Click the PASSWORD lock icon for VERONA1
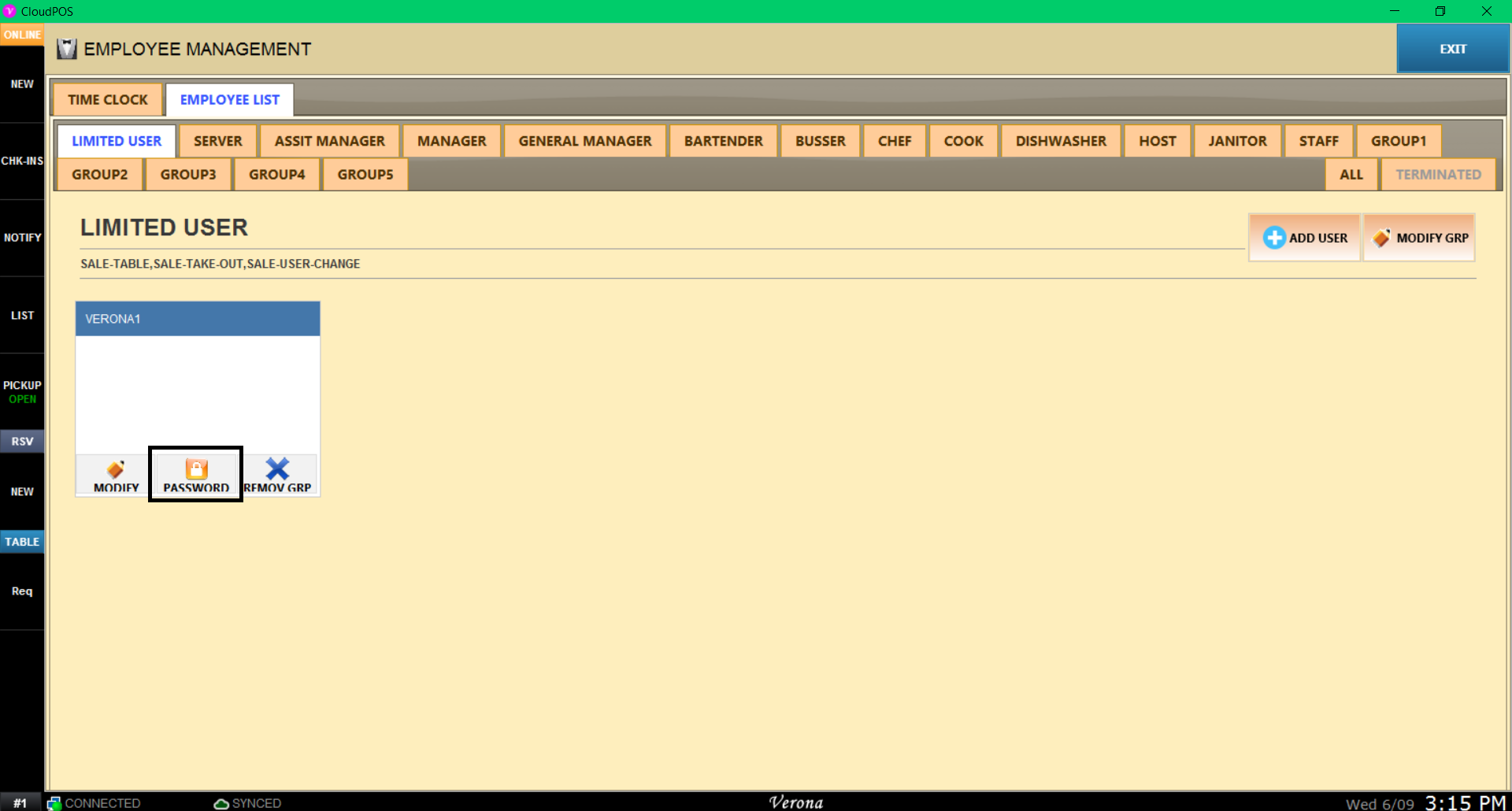The height and width of the screenshot is (811, 1512). [x=196, y=469]
